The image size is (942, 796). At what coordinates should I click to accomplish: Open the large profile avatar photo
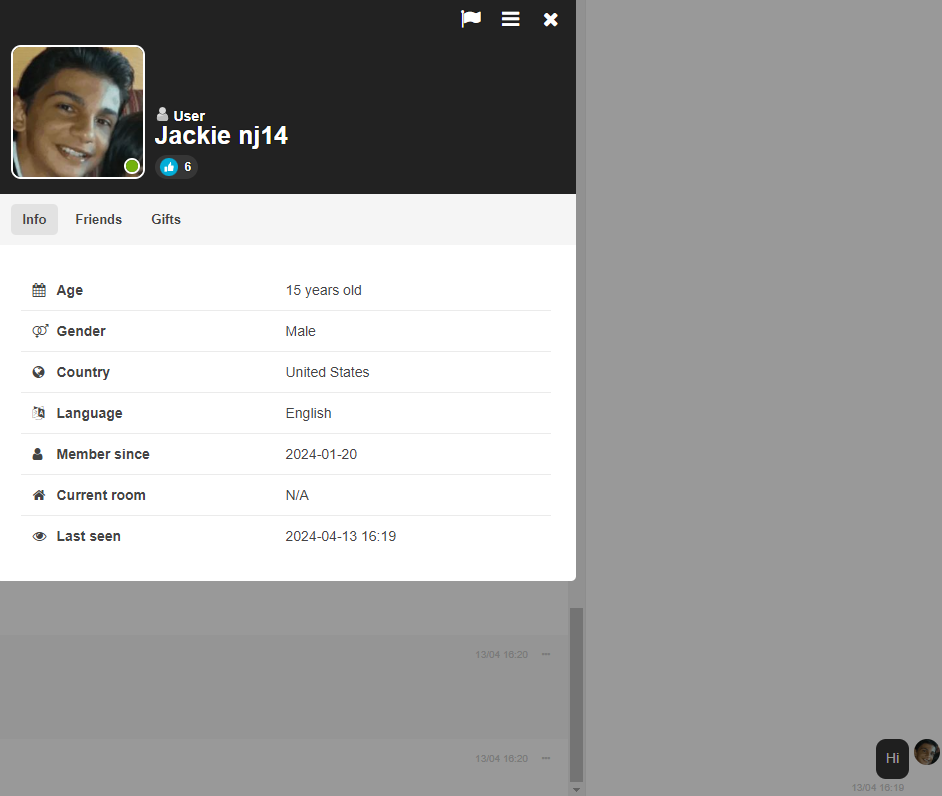[x=77, y=111]
